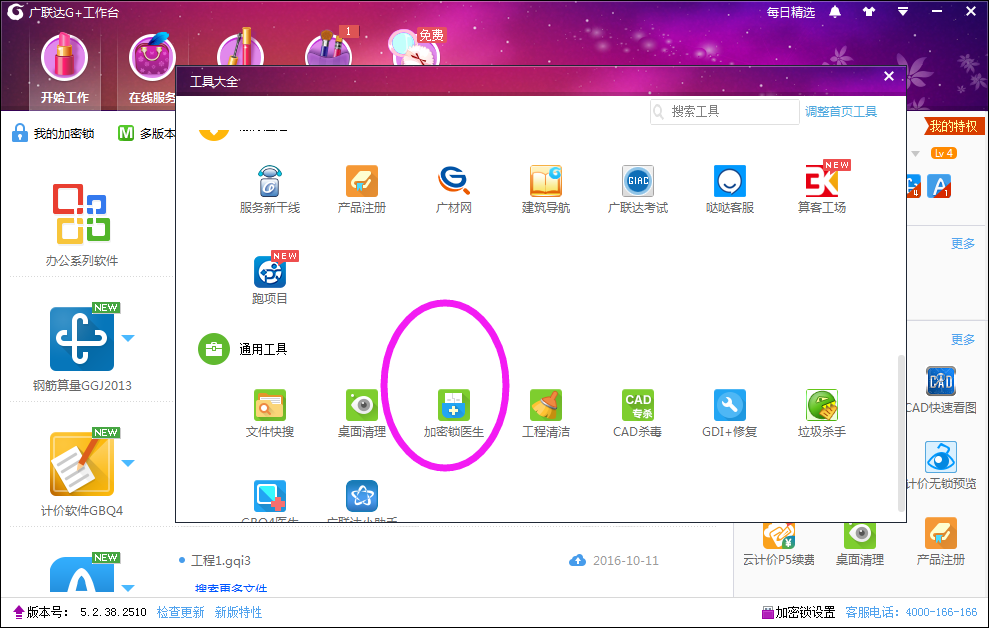The width and height of the screenshot is (989, 628).
Task: Expand dropdown next to 计价软件GBQ4
Action: click(x=128, y=463)
